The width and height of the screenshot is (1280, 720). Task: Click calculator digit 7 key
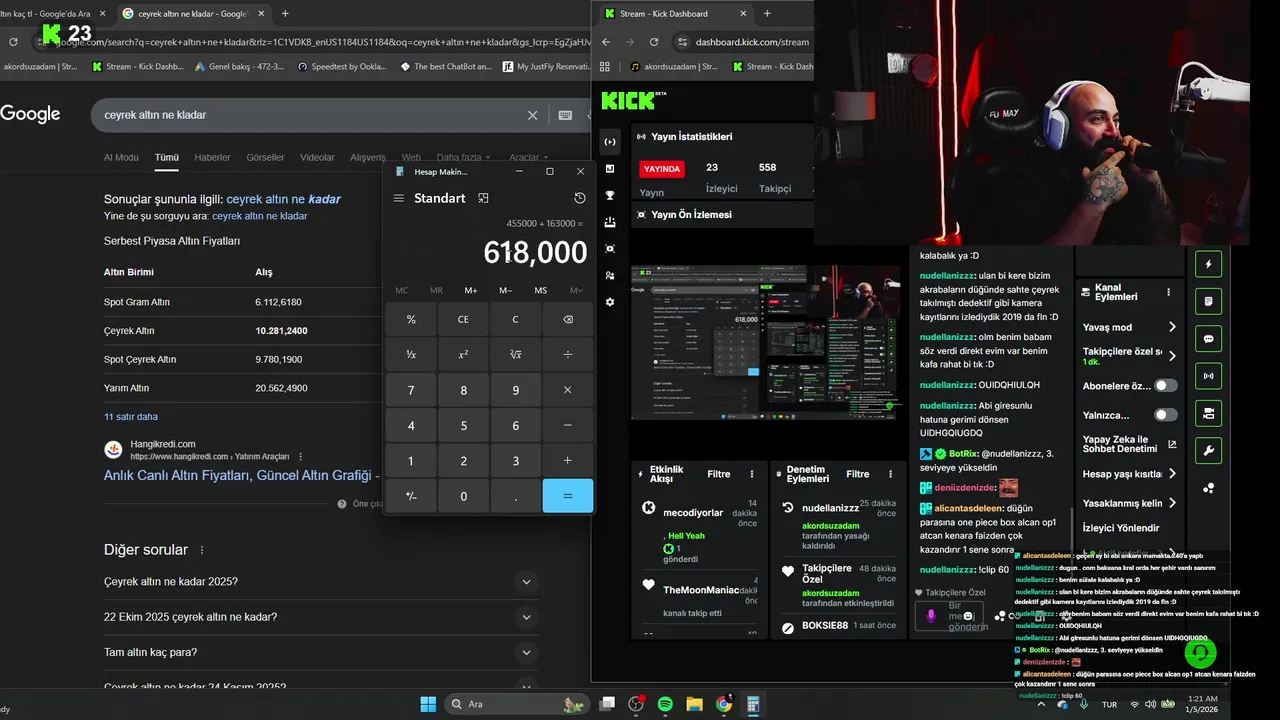(x=411, y=390)
